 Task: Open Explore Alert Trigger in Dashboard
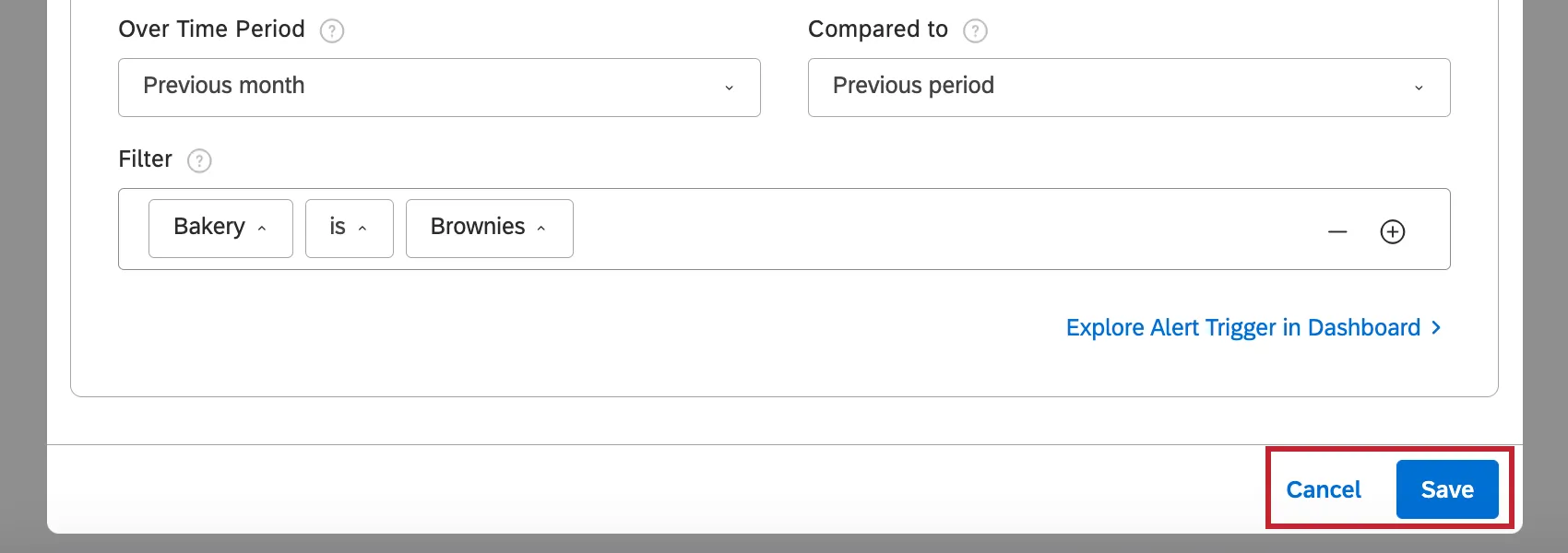[x=1242, y=327]
